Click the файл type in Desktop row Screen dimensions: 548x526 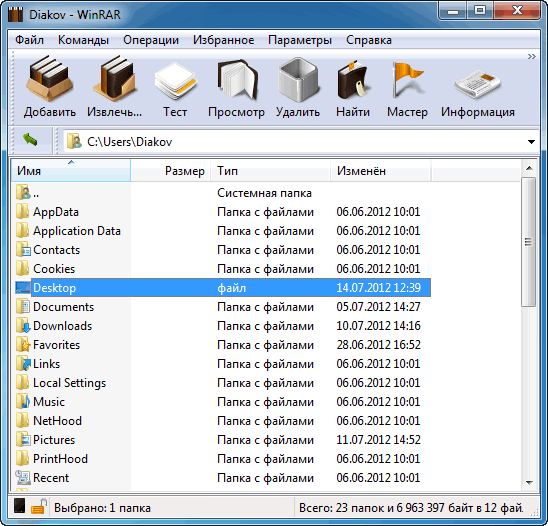231,288
